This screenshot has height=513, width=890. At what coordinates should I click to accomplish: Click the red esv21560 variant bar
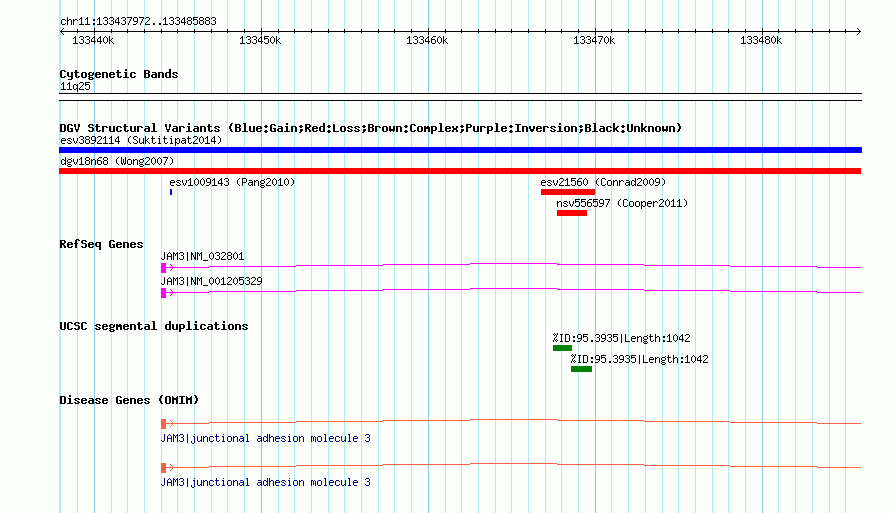568,192
